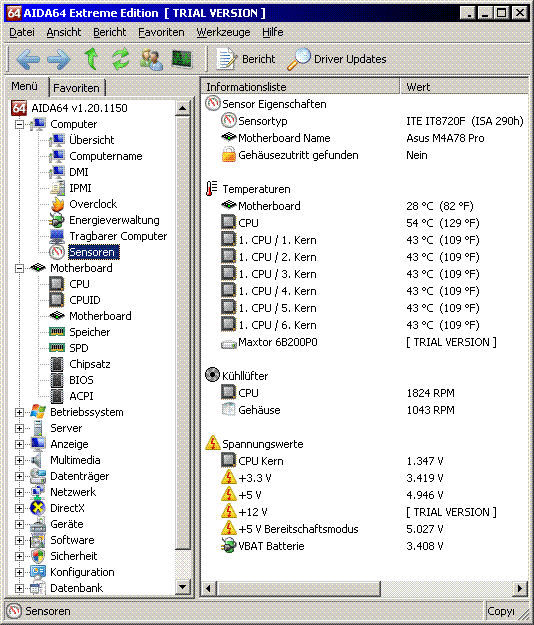This screenshot has width=534, height=625.
Task: Click the Energieverwaltung icon in the tree
Action: tap(57, 220)
